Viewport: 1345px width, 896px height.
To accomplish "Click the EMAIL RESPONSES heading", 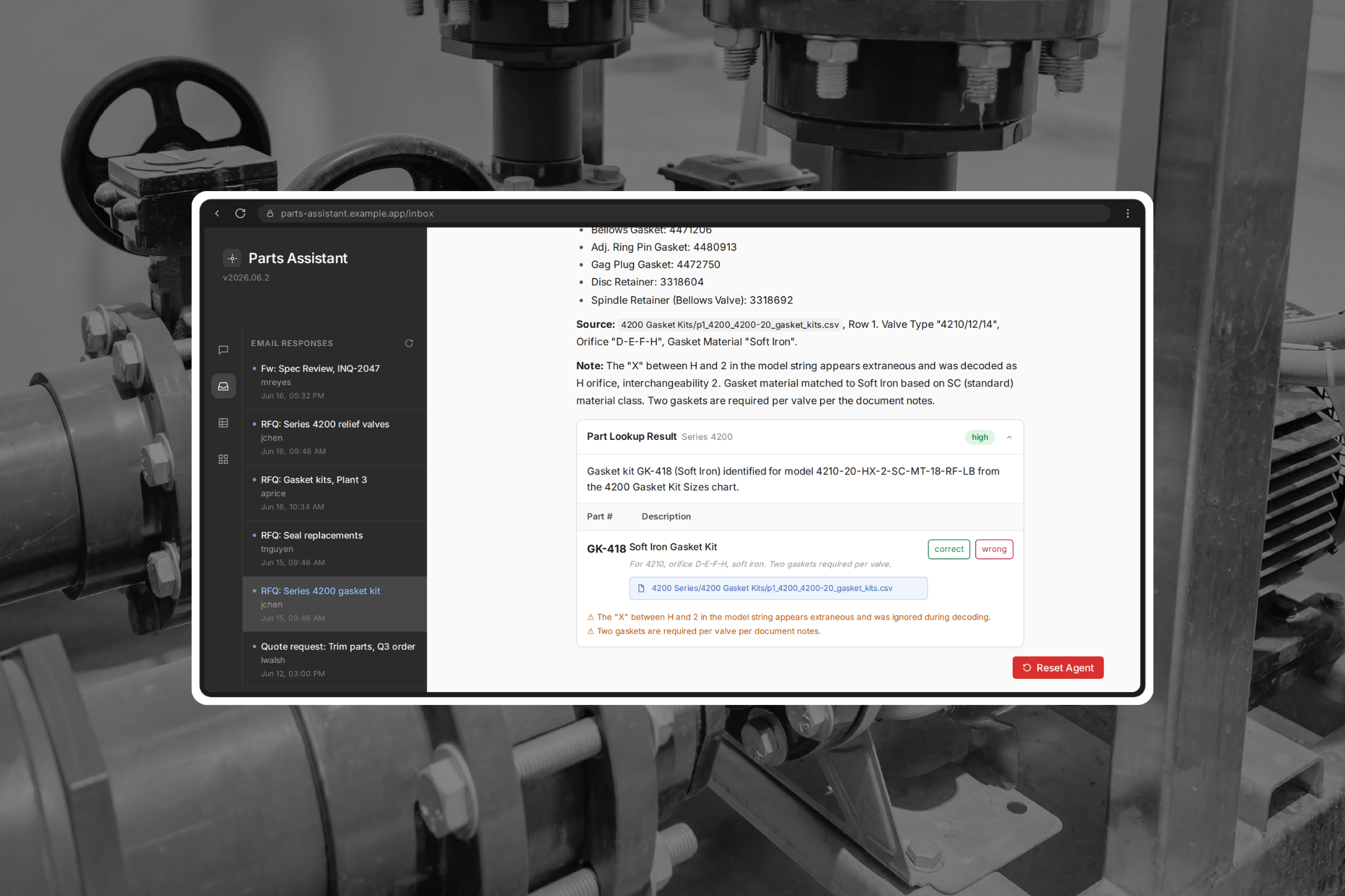I will tap(292, 343).
